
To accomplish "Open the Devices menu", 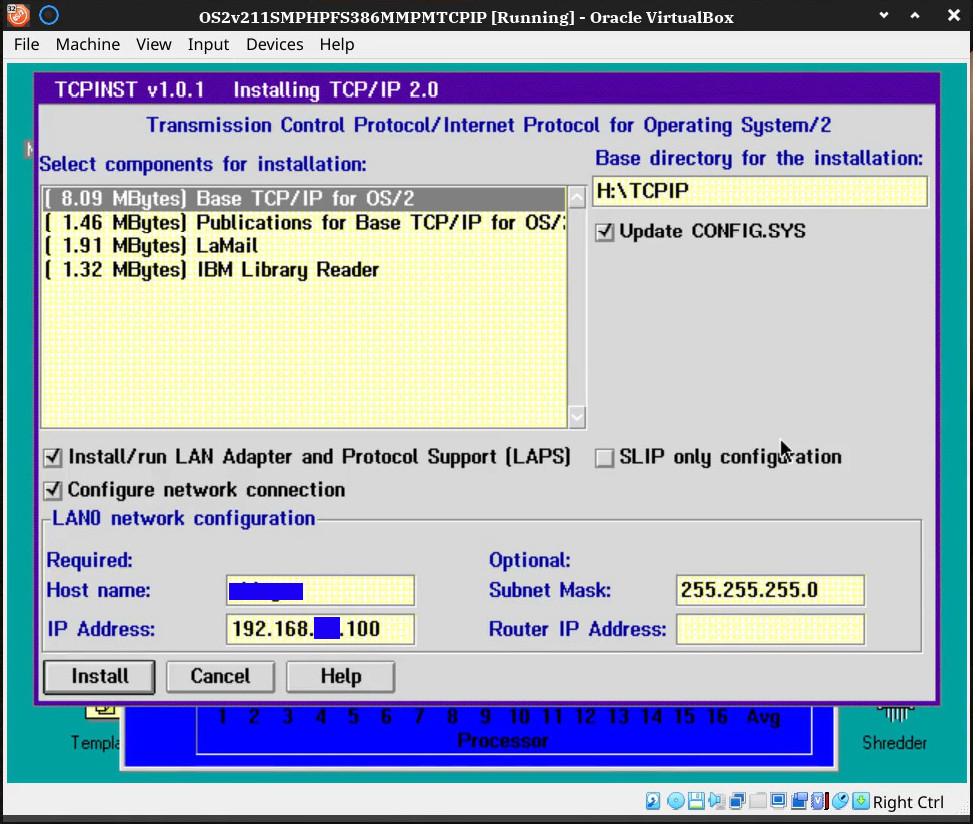I will tap(274, 45).
